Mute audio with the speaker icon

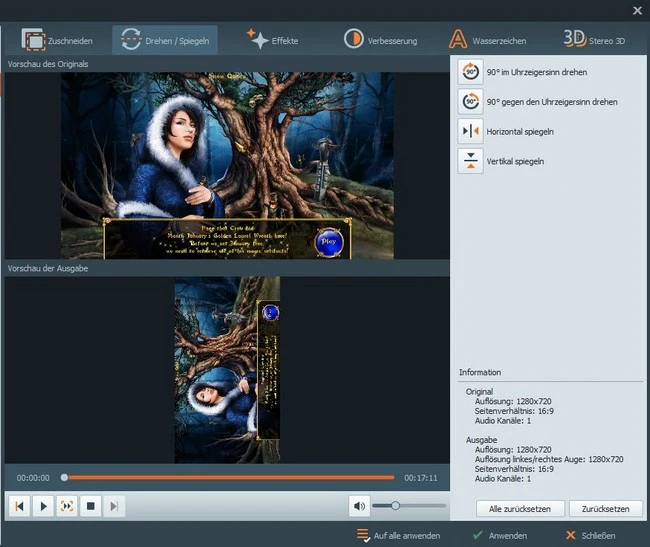[359, 506]
